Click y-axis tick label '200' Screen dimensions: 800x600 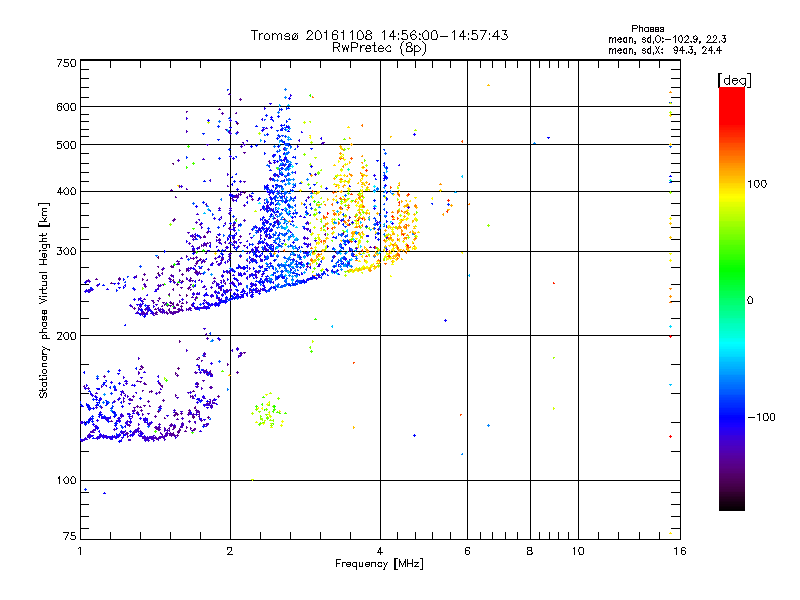tap(66, 336)
